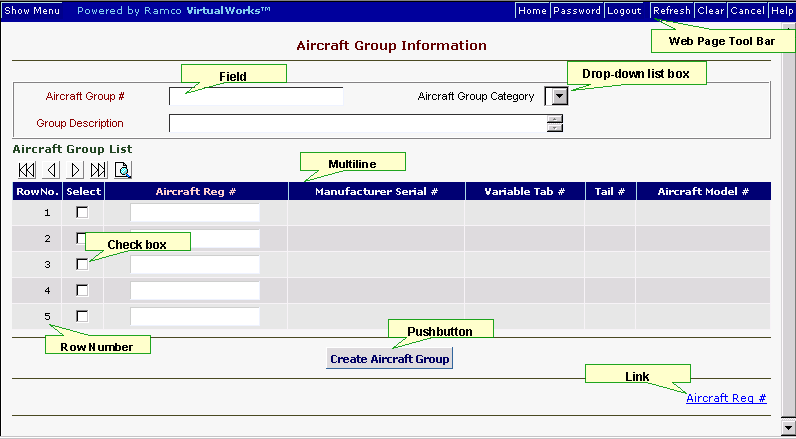The height and width of the screenshot is (439, 796).
Task: Click Refresh in the toolbar
Action: tap(672, 11)
